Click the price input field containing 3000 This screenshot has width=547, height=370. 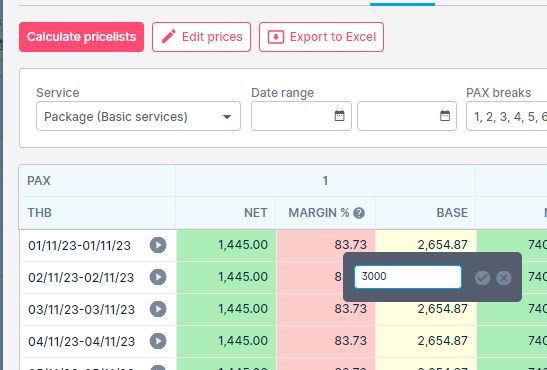408,277
